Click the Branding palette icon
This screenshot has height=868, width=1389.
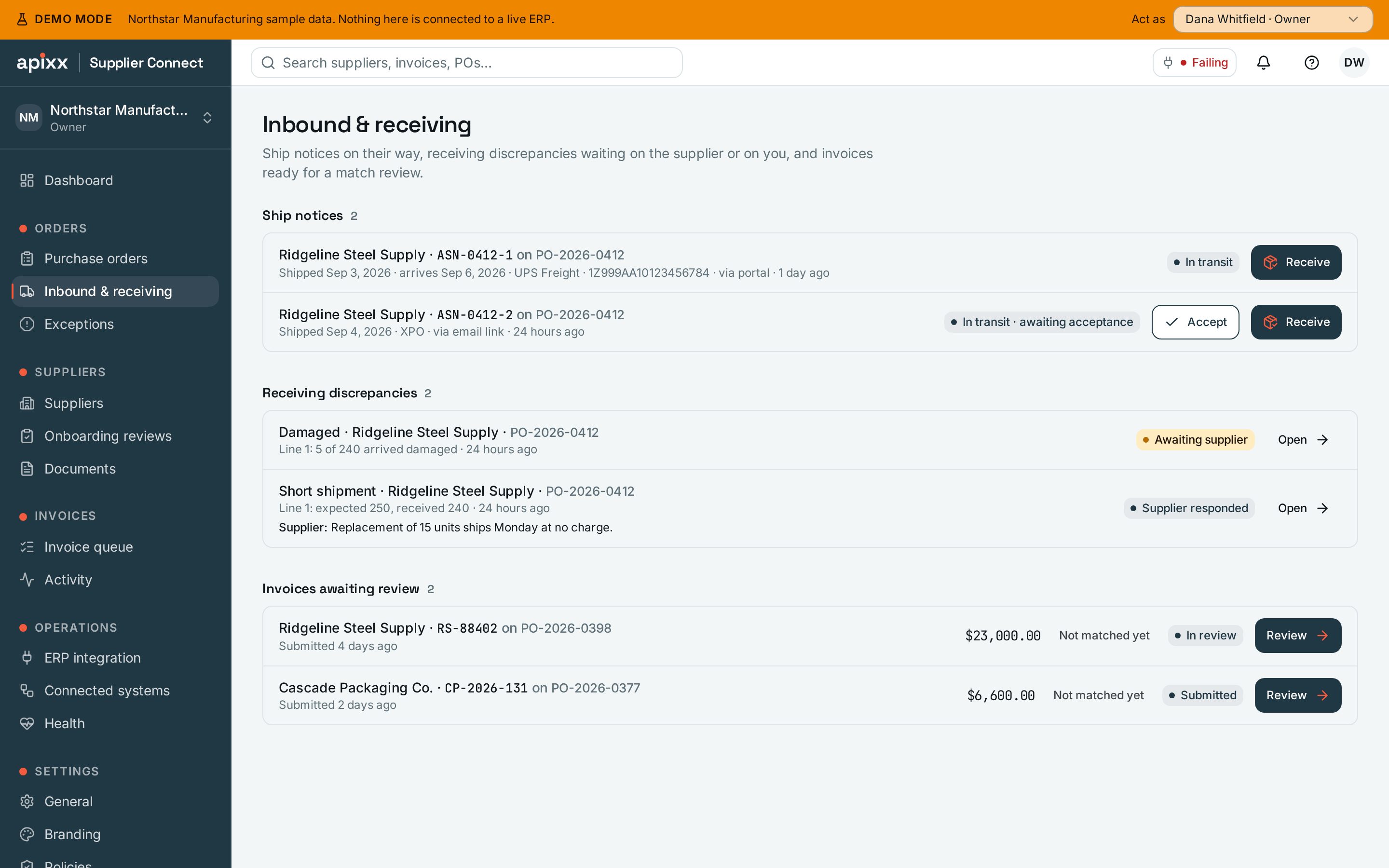point(27,834)
